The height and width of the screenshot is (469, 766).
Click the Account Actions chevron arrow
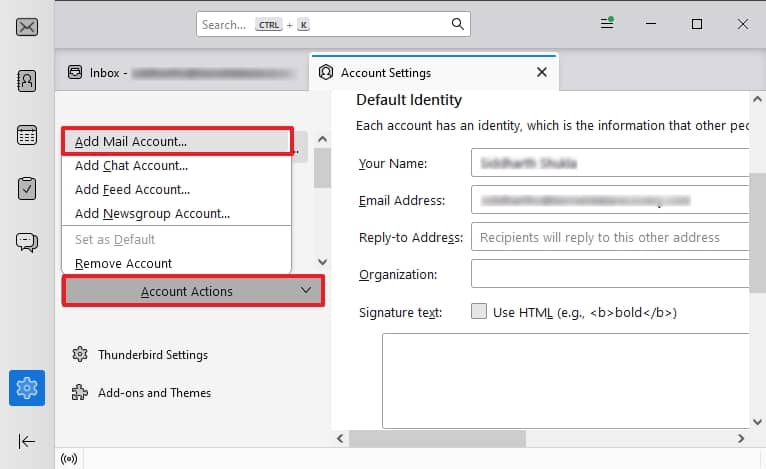click(306, 290)
